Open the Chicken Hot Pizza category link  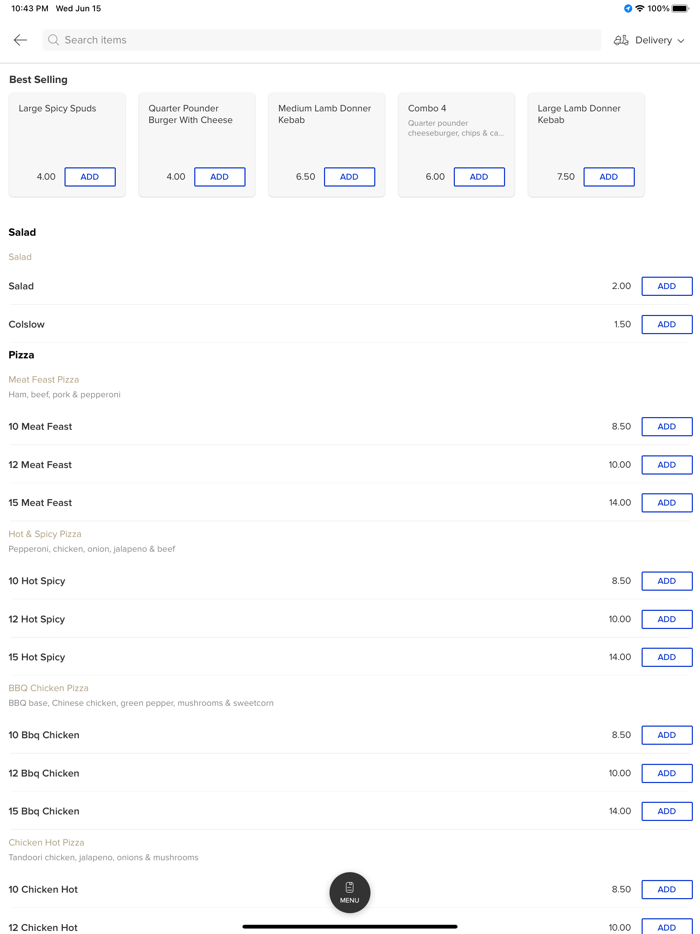point(46,842)
